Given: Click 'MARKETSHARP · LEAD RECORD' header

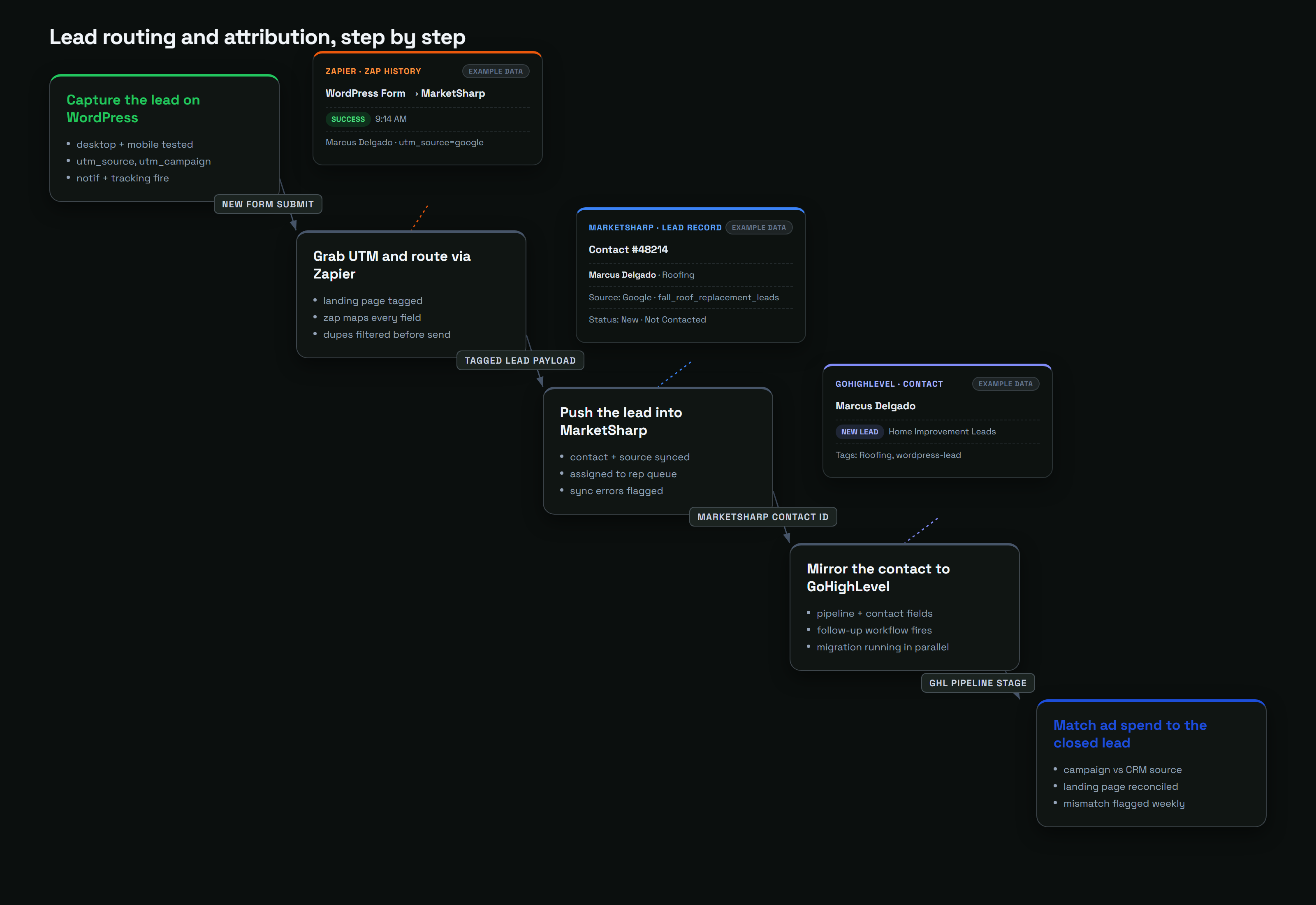Looking at the screenshot, I should 655,228.
